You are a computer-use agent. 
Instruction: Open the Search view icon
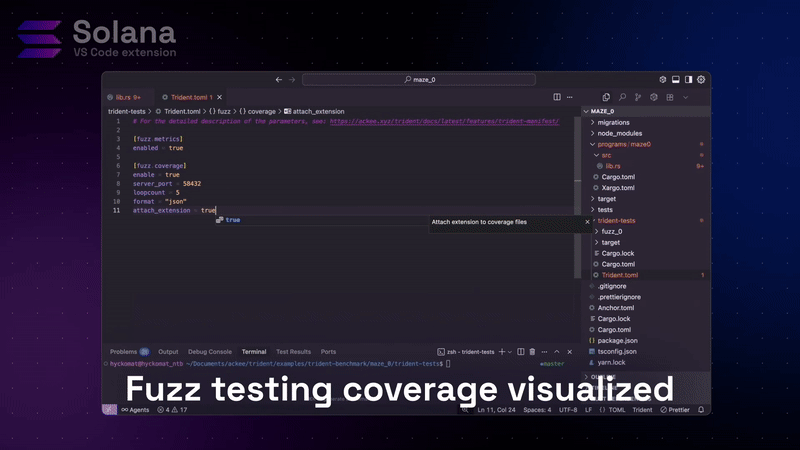622,97
